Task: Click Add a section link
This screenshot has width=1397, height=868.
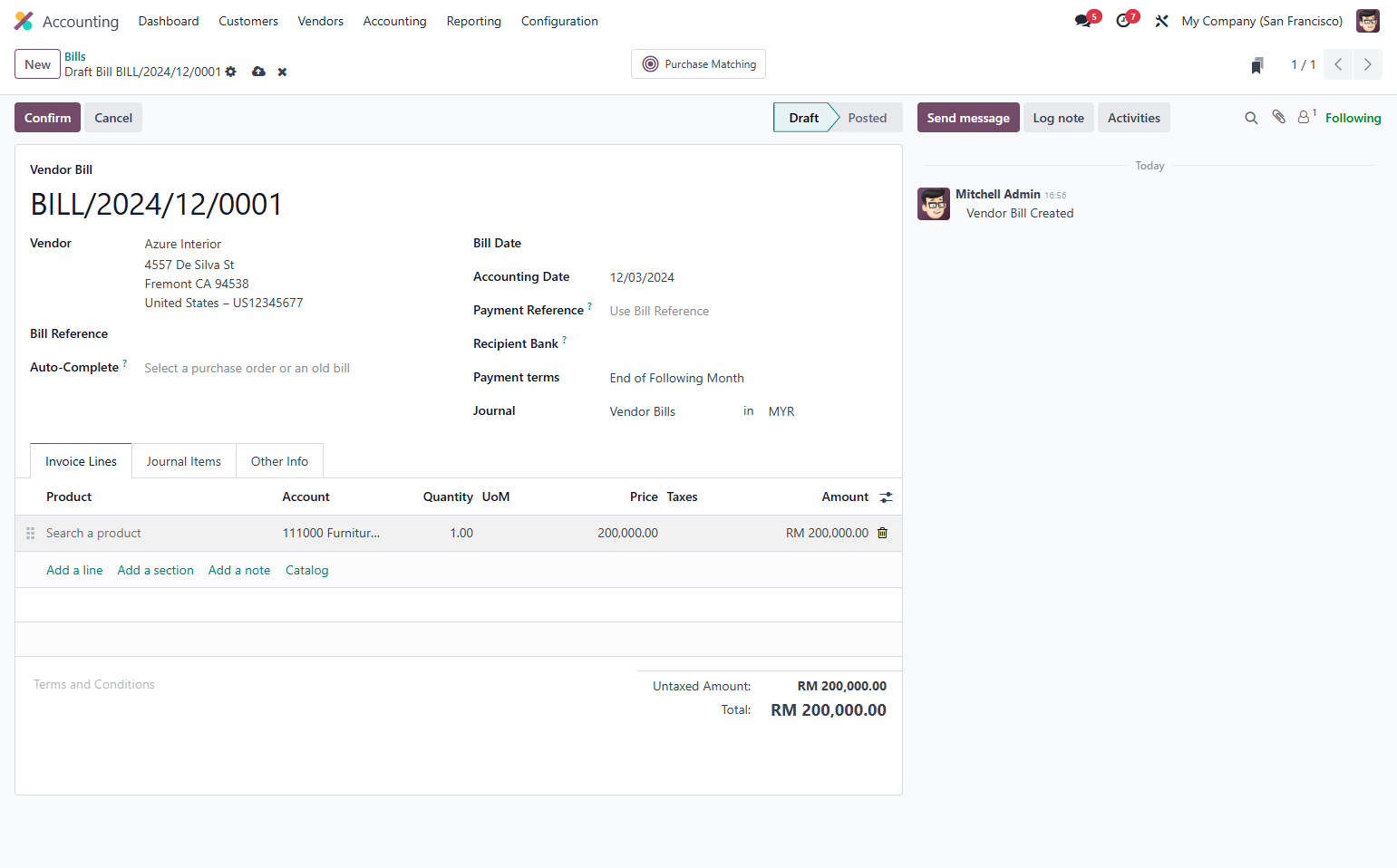Action: point(155,570)
